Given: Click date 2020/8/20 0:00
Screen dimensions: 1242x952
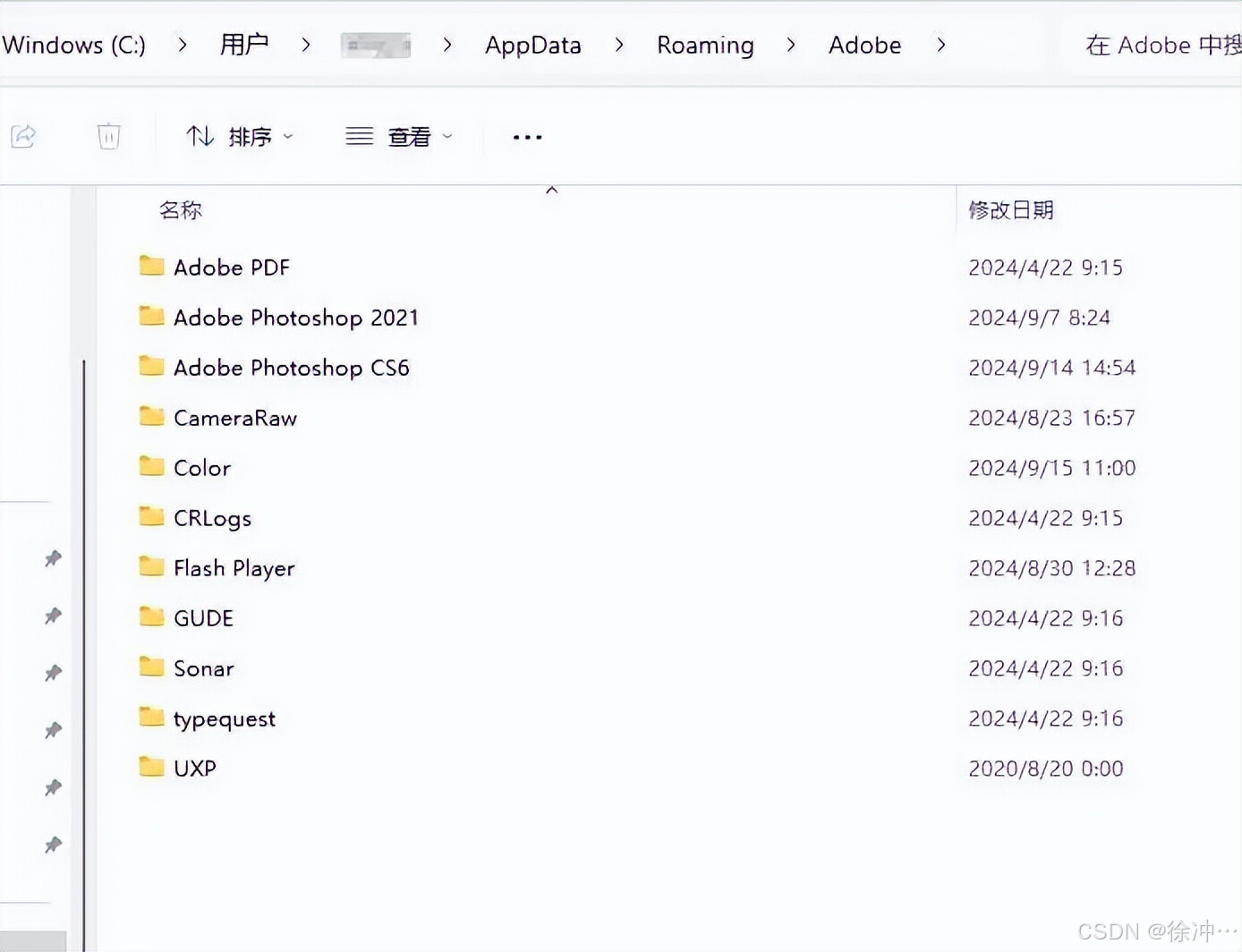Looking at the screenshot, I should click(1046, 769).
